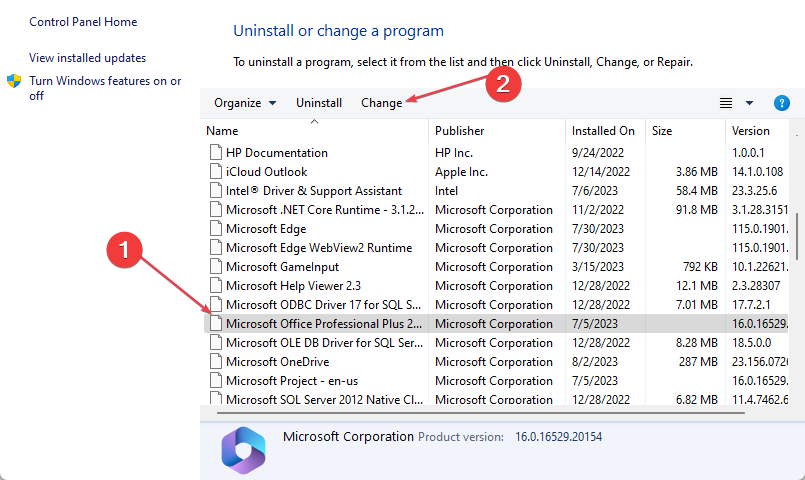Click product version 16.0.16529.20154 in details

[559, 436]
